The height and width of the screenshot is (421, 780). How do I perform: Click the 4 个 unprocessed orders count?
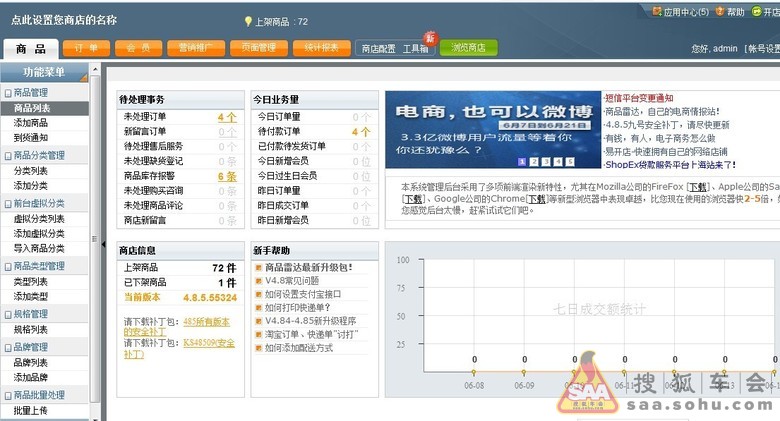click(x=227, y=117)
